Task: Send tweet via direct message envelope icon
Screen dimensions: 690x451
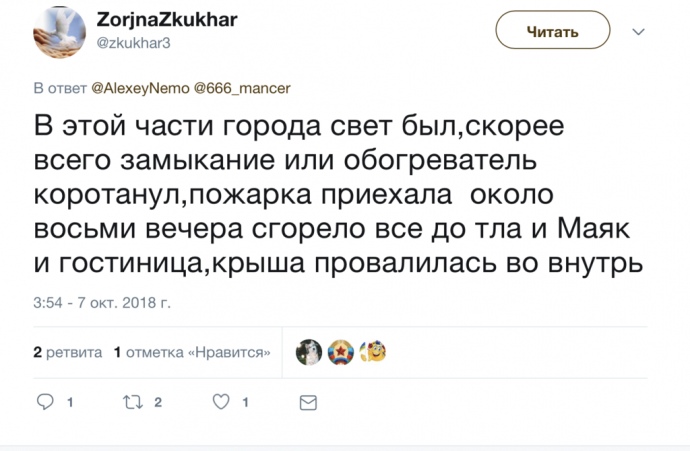Action: tap(308, 402)
